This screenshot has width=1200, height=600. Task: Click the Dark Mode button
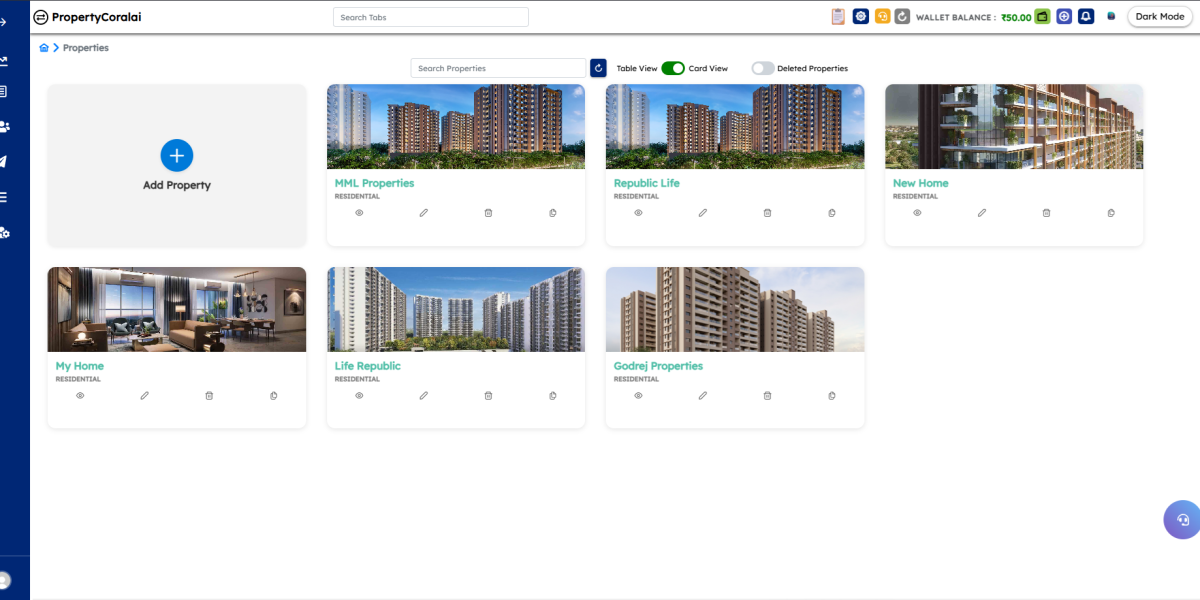click(1159, 17)
